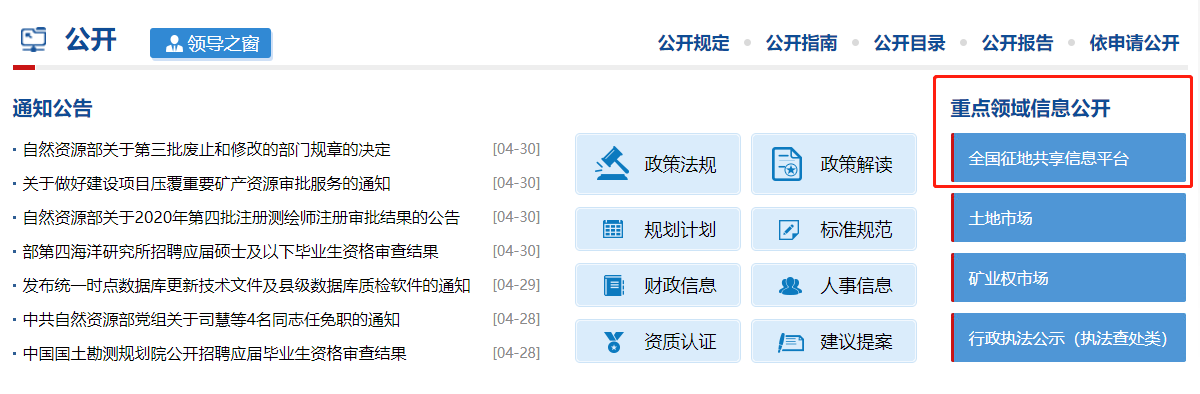Open 资质认证 section
The width and height of the screenshot is (1200, 394).
click(658, 341)
